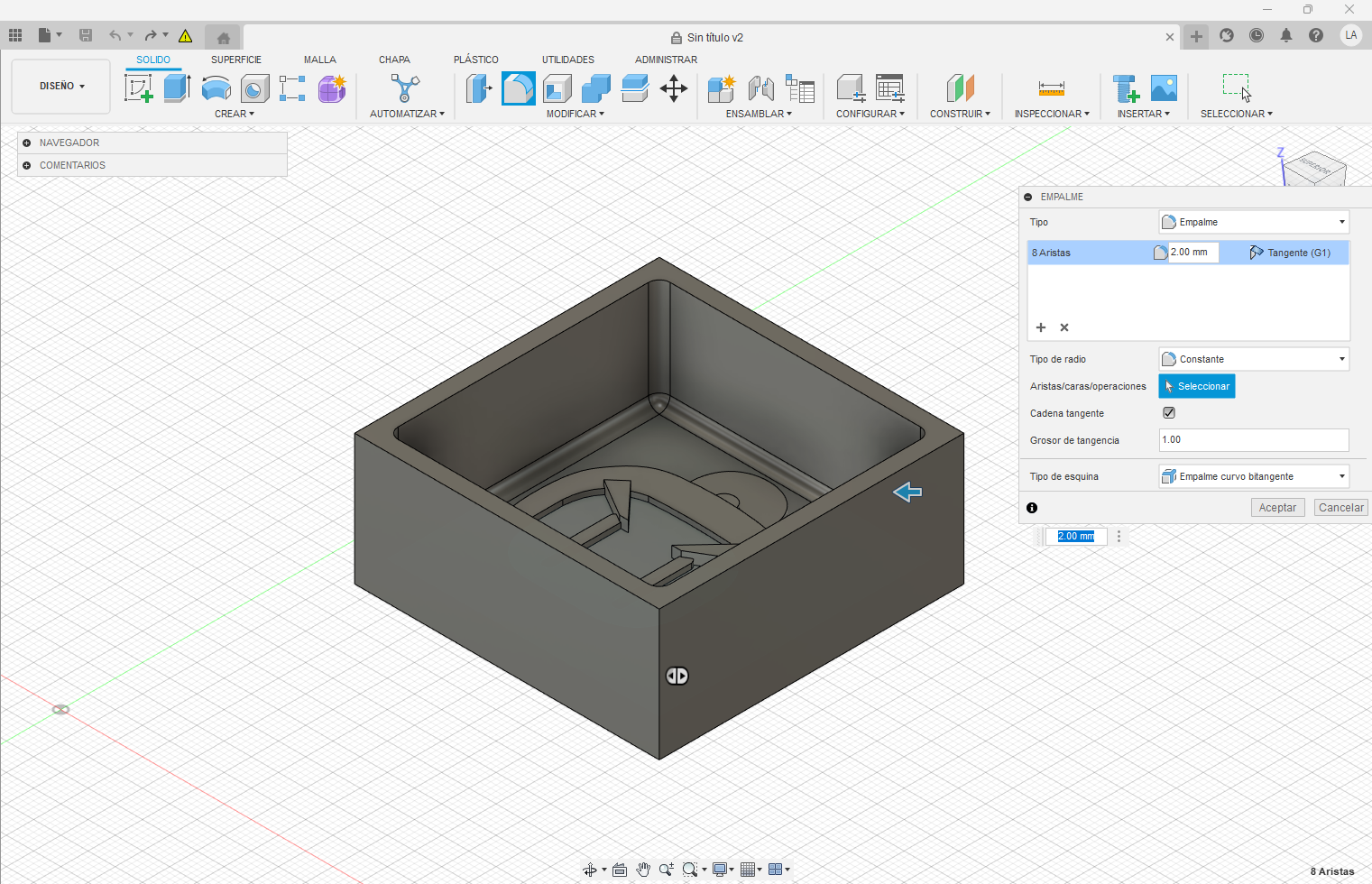The width and height of the screenshot is (1372, 884).
Task: Open the File menu icon
Action: (x=45, y=35)
